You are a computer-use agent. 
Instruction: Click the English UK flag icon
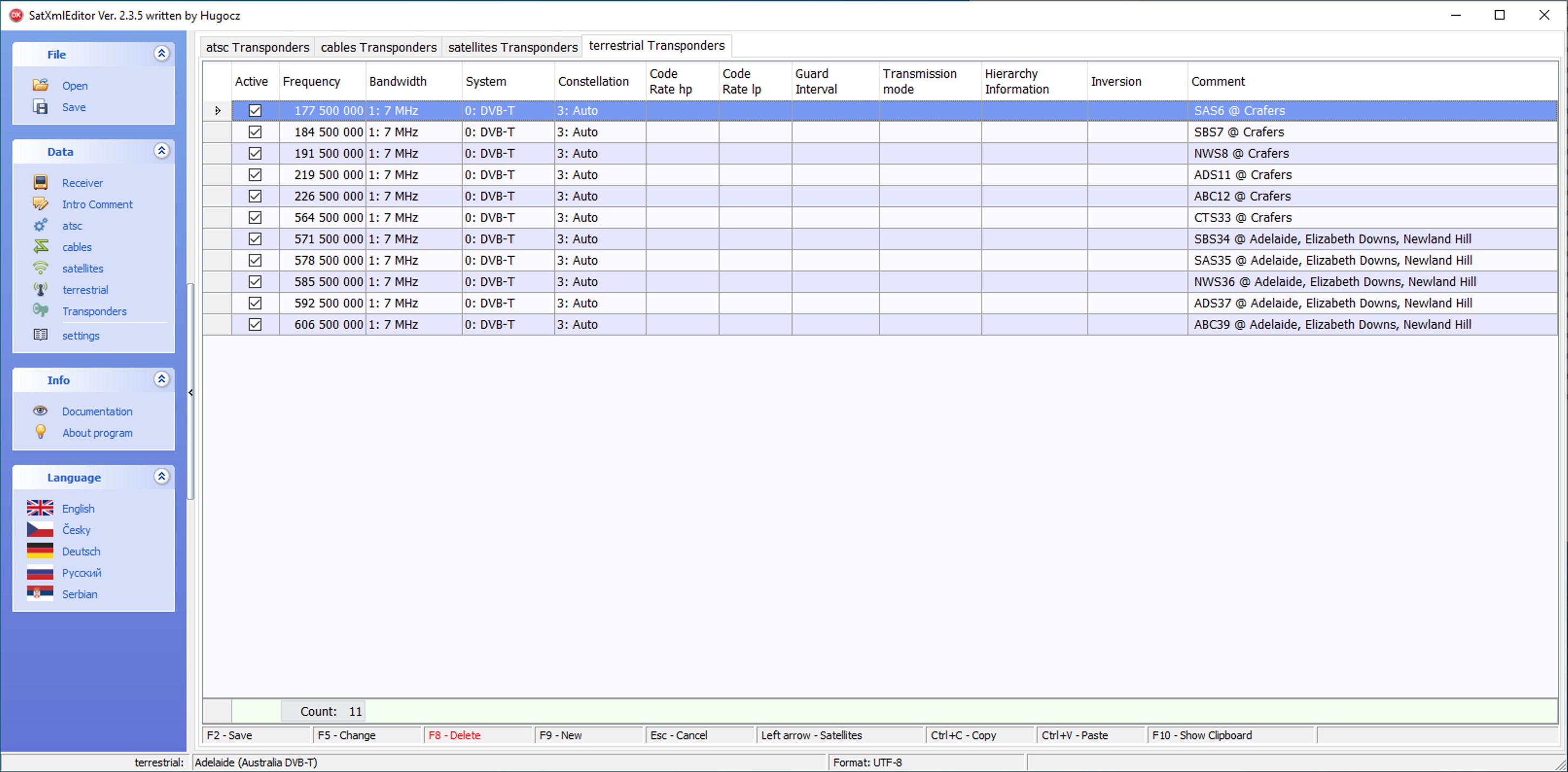point(39,508)
